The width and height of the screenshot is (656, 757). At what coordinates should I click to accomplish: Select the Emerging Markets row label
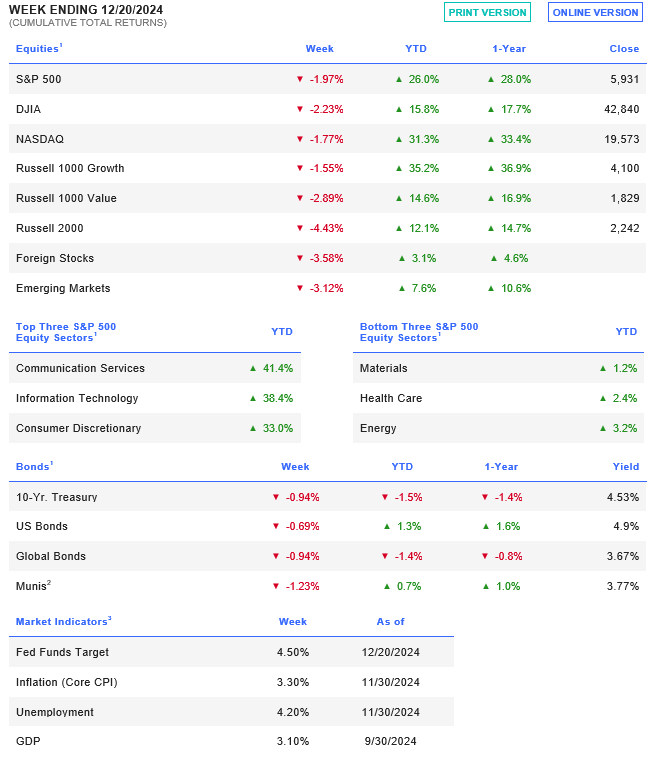[x=63, y=288]
